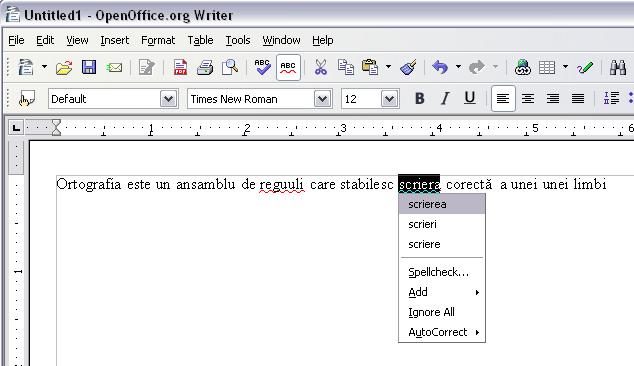Image resolution: width=634 pixels, height=366 pixels.
Task: Select Align Right
Action: [553, 98]
